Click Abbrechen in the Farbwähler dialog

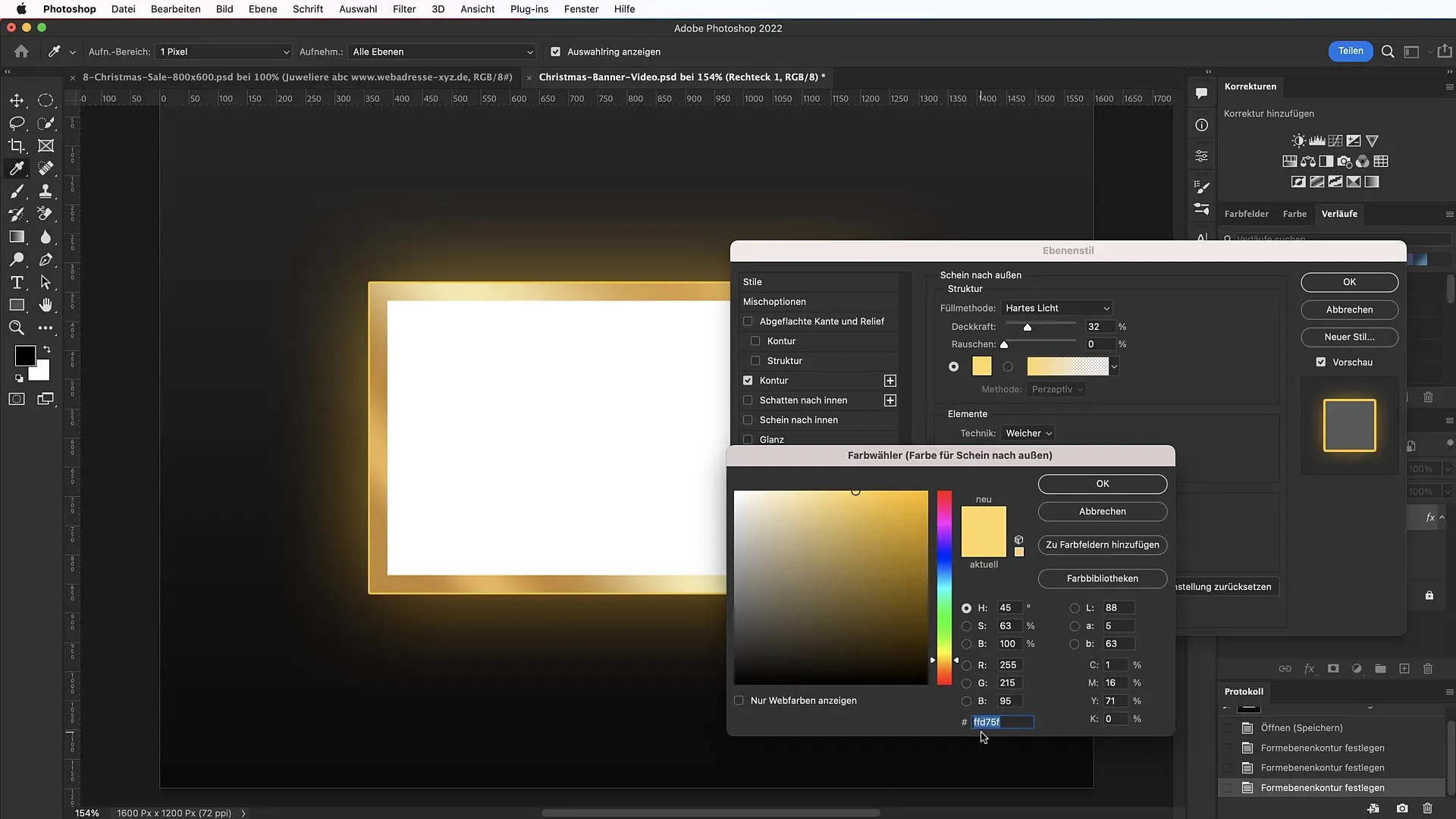click(x=1103, y=512)
